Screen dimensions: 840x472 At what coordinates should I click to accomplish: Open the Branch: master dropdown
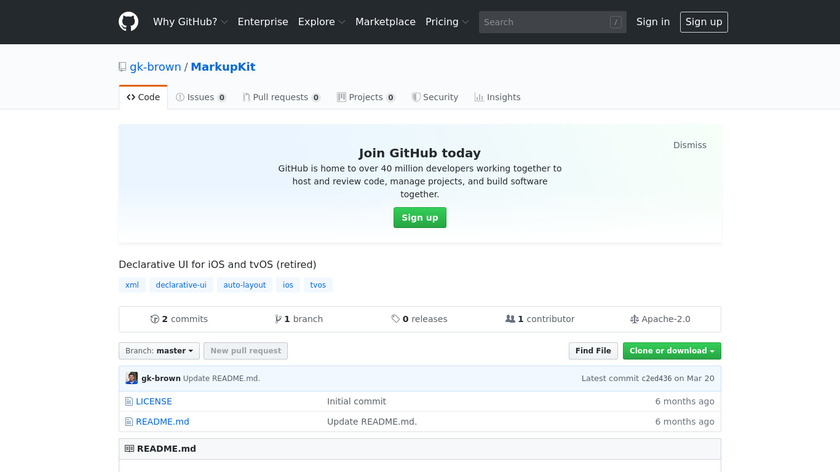[x=158, y=351]
